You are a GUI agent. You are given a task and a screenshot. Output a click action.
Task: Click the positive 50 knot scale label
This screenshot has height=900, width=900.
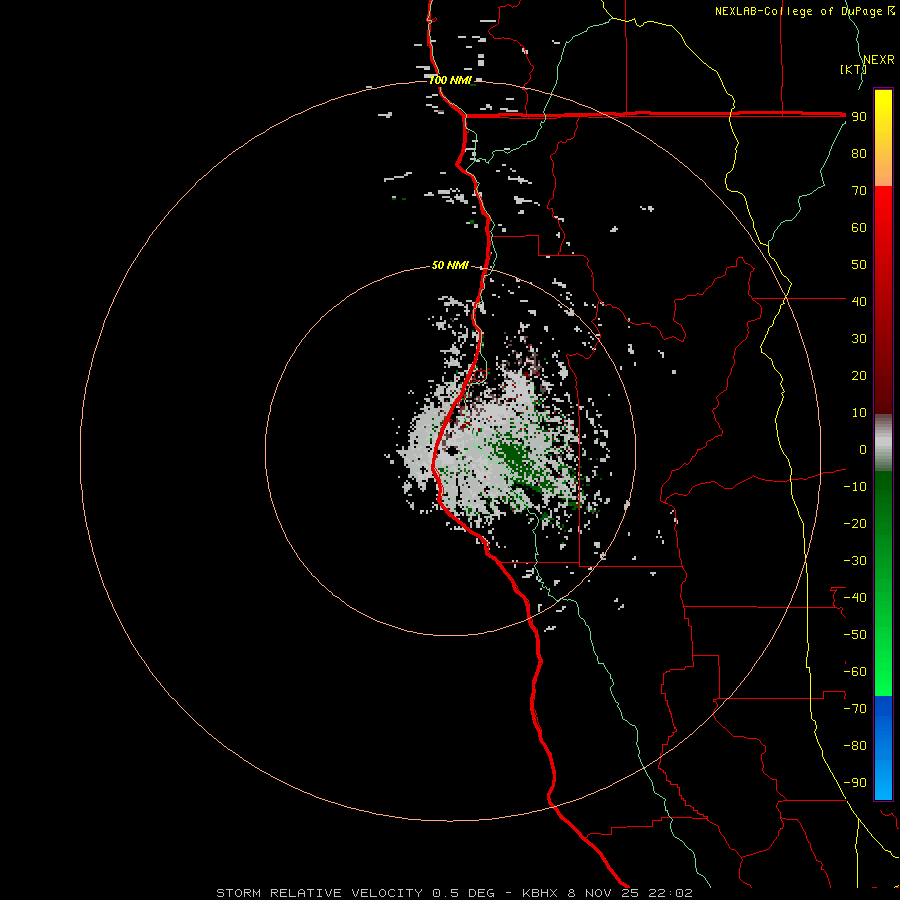point(859,265)
